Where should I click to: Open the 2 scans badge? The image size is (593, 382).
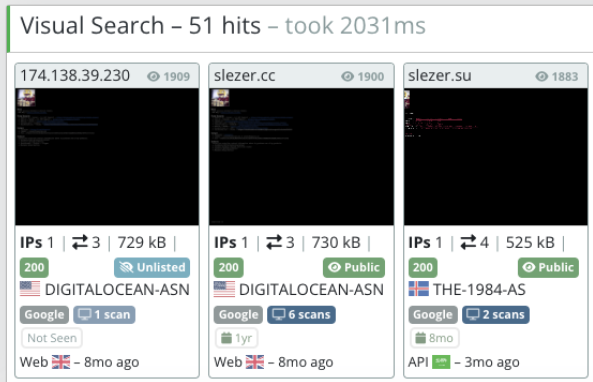495,315
